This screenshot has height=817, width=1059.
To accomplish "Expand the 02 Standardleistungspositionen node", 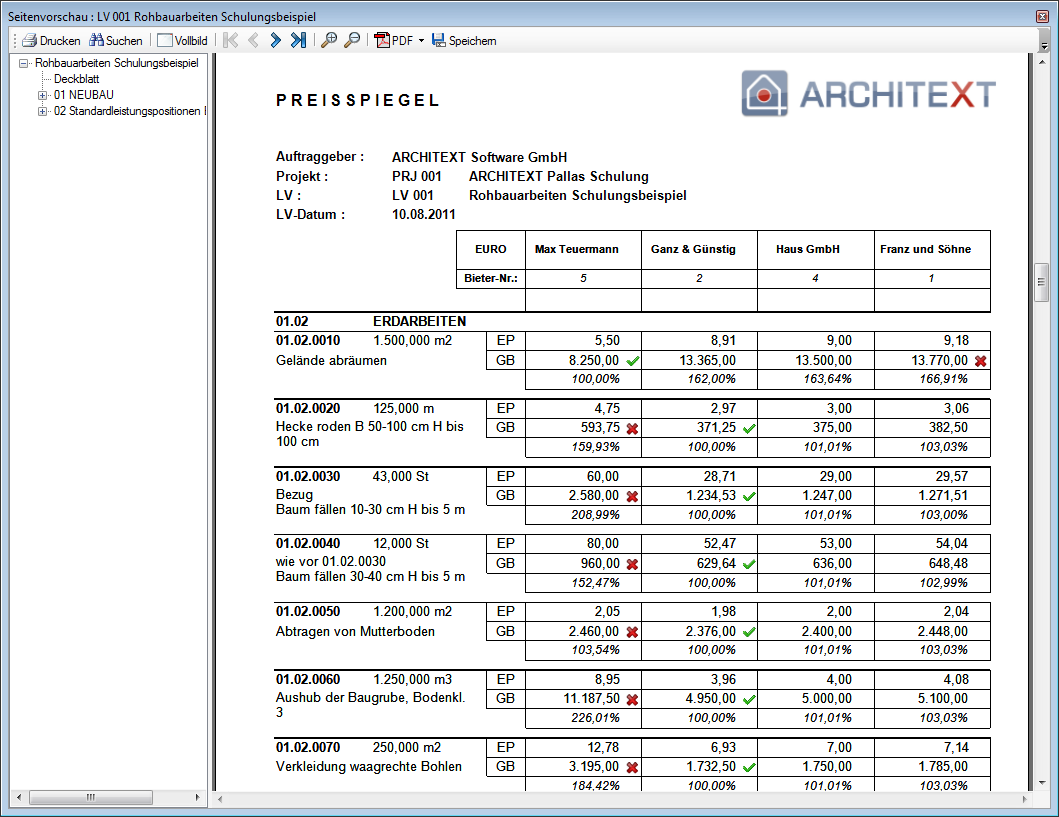I will tap(43, 111).
